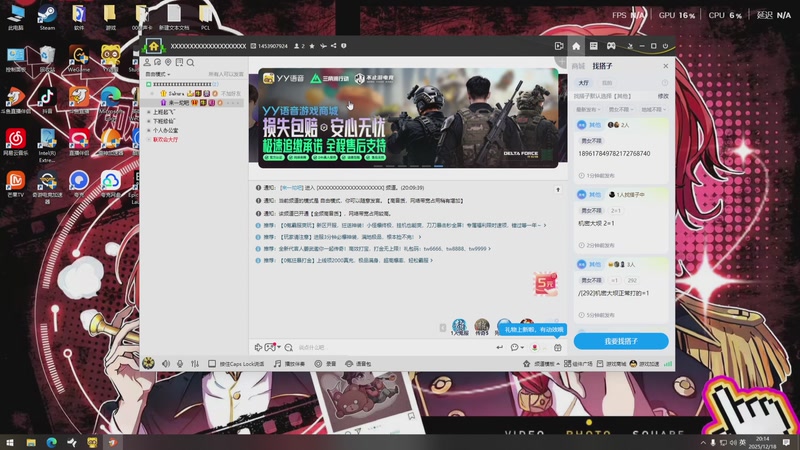Close the right panel with X button
This screenshot has width=800, height=450.
click(x=665, y=66)
